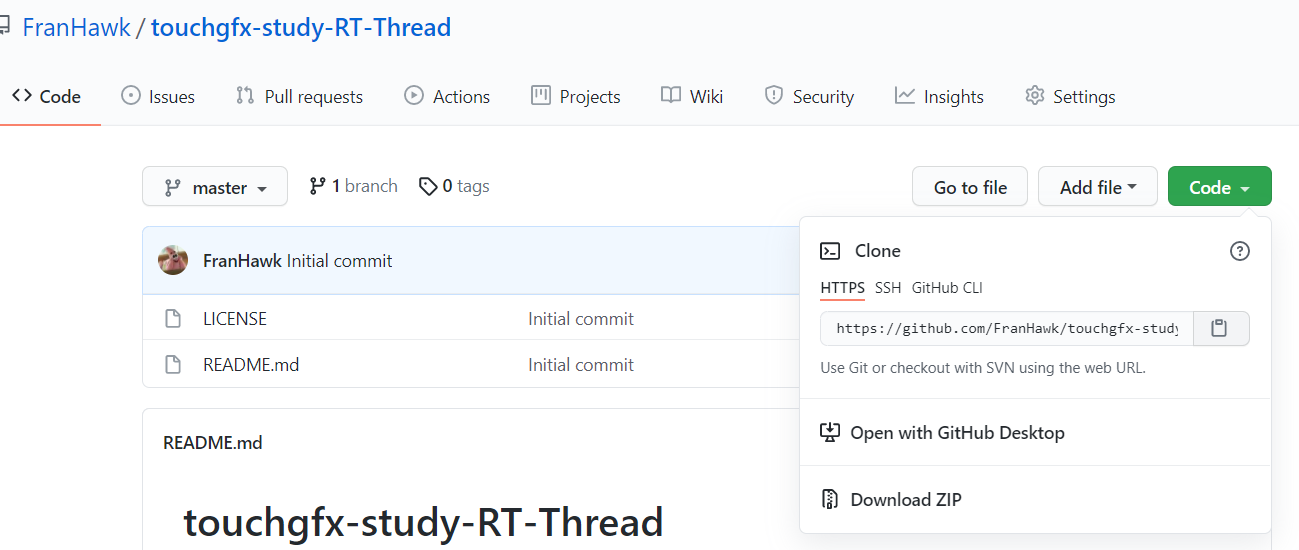Click the Insights graph icon
Viewport: 1299px width, 550px height.
[x=905, y=96]
